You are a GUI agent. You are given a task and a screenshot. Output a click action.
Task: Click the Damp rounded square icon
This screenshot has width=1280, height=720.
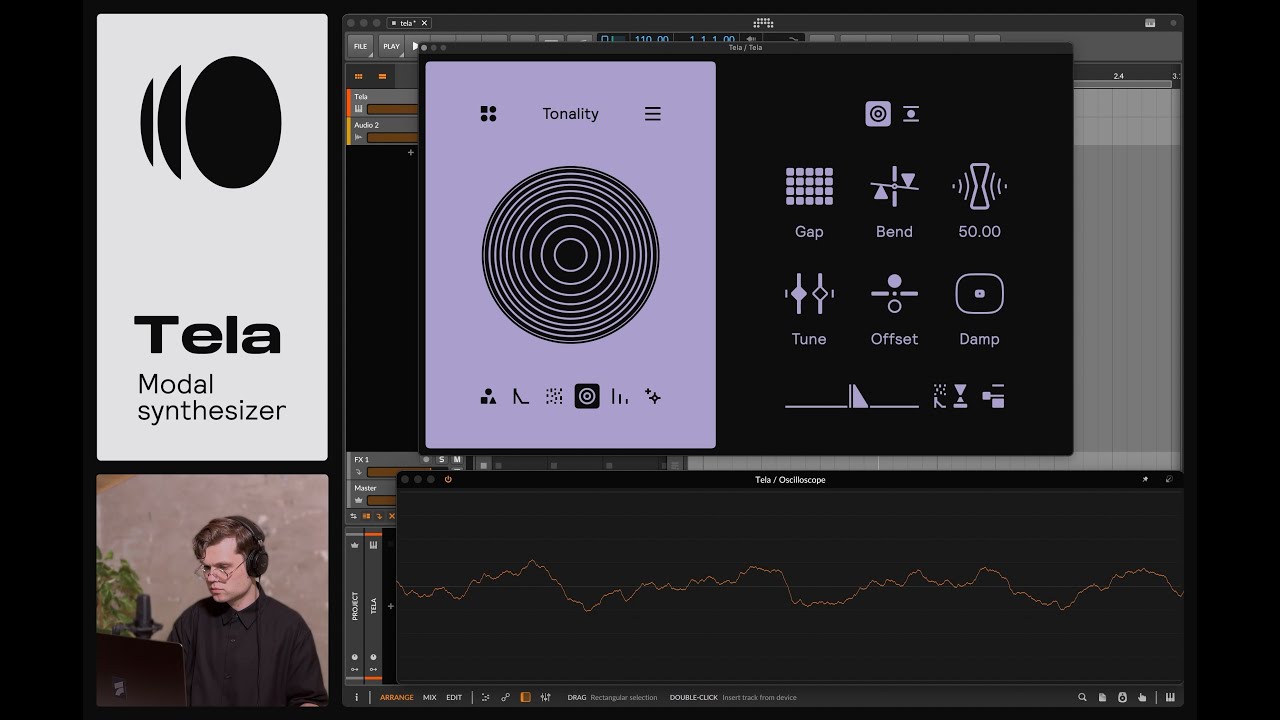click(x=979, y=294)
